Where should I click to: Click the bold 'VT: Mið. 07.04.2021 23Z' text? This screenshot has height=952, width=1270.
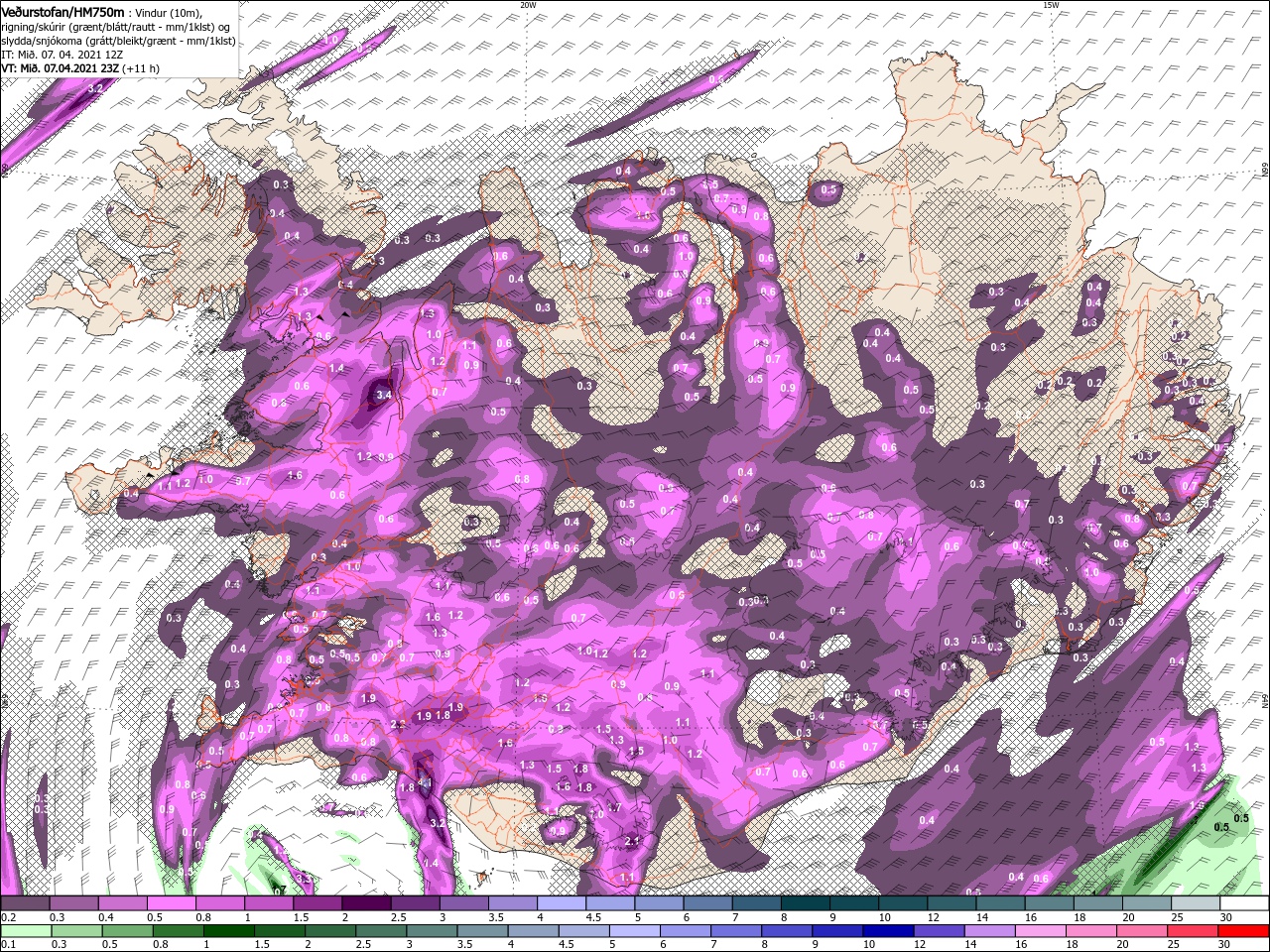tap(62, 68)
